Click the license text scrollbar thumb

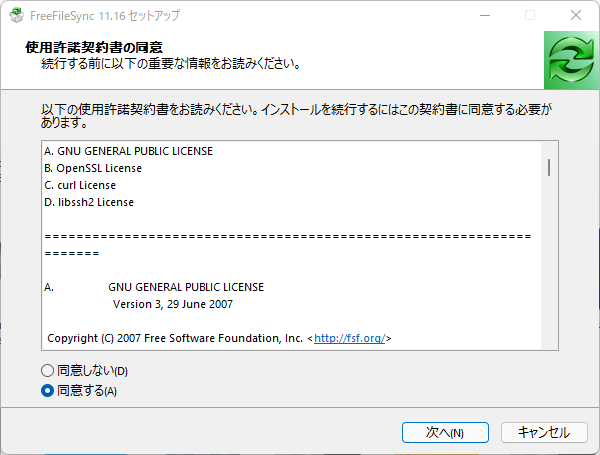click(x=549, y=168)
